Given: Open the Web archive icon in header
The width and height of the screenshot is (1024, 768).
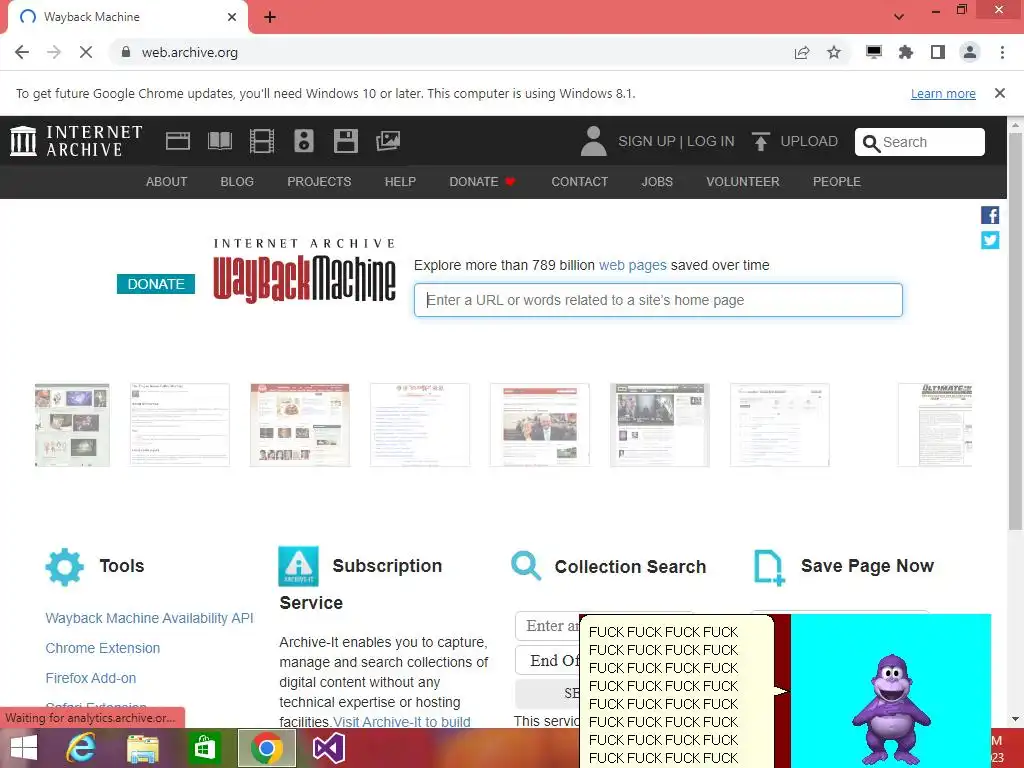Looking at the screenshot, I should click(x=178, y=141).
